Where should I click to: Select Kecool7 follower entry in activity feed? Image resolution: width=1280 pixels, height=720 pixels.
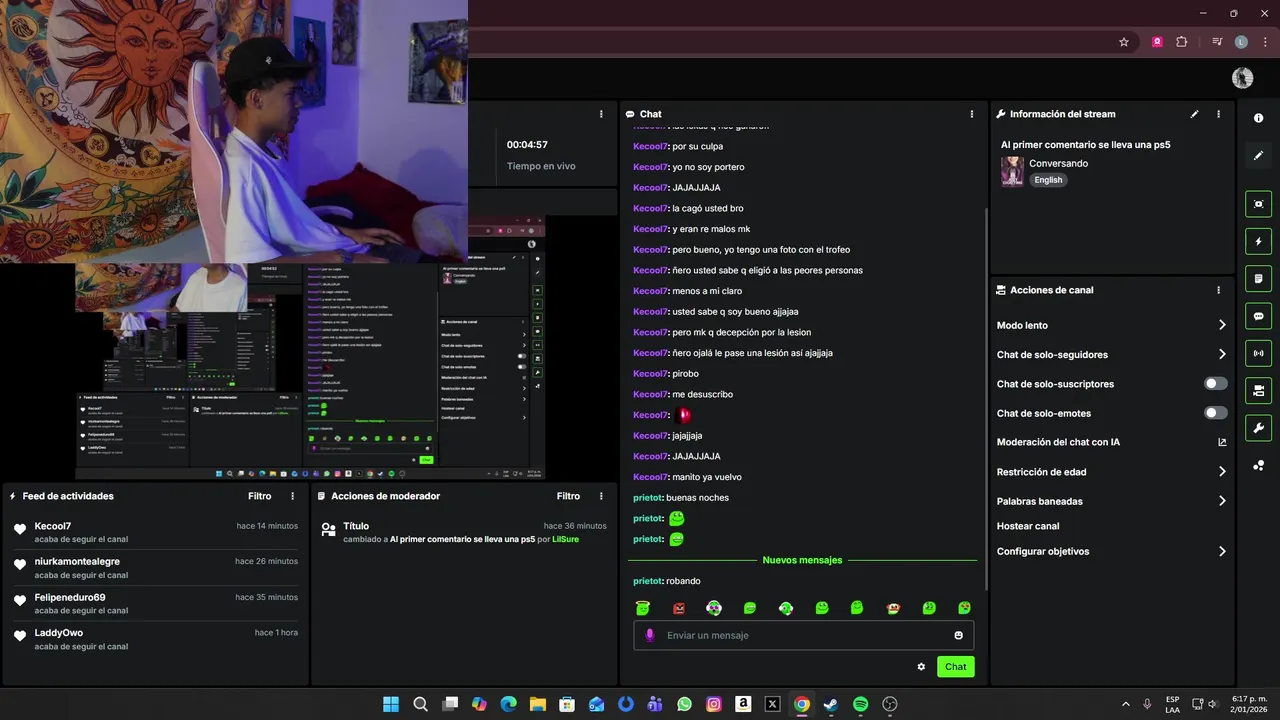(x=156, y=532)
